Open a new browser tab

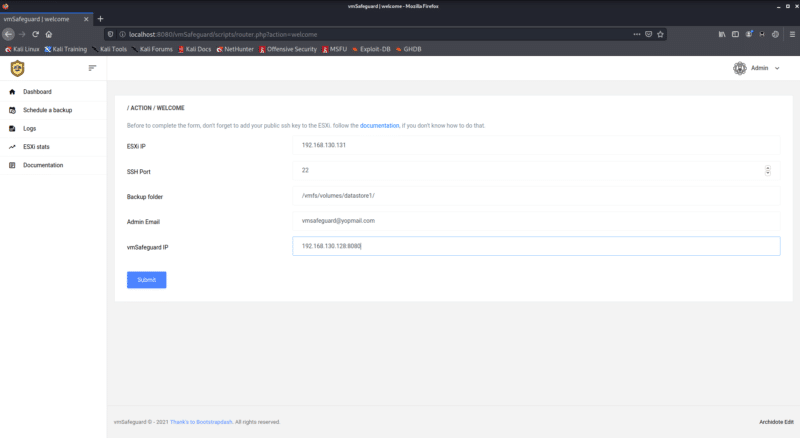coord(101,19)
